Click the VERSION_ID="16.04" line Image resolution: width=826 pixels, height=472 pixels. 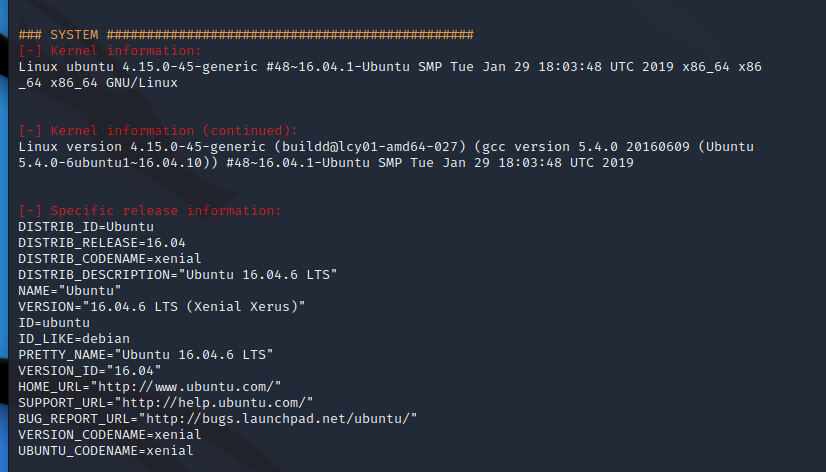pos(90,371)
